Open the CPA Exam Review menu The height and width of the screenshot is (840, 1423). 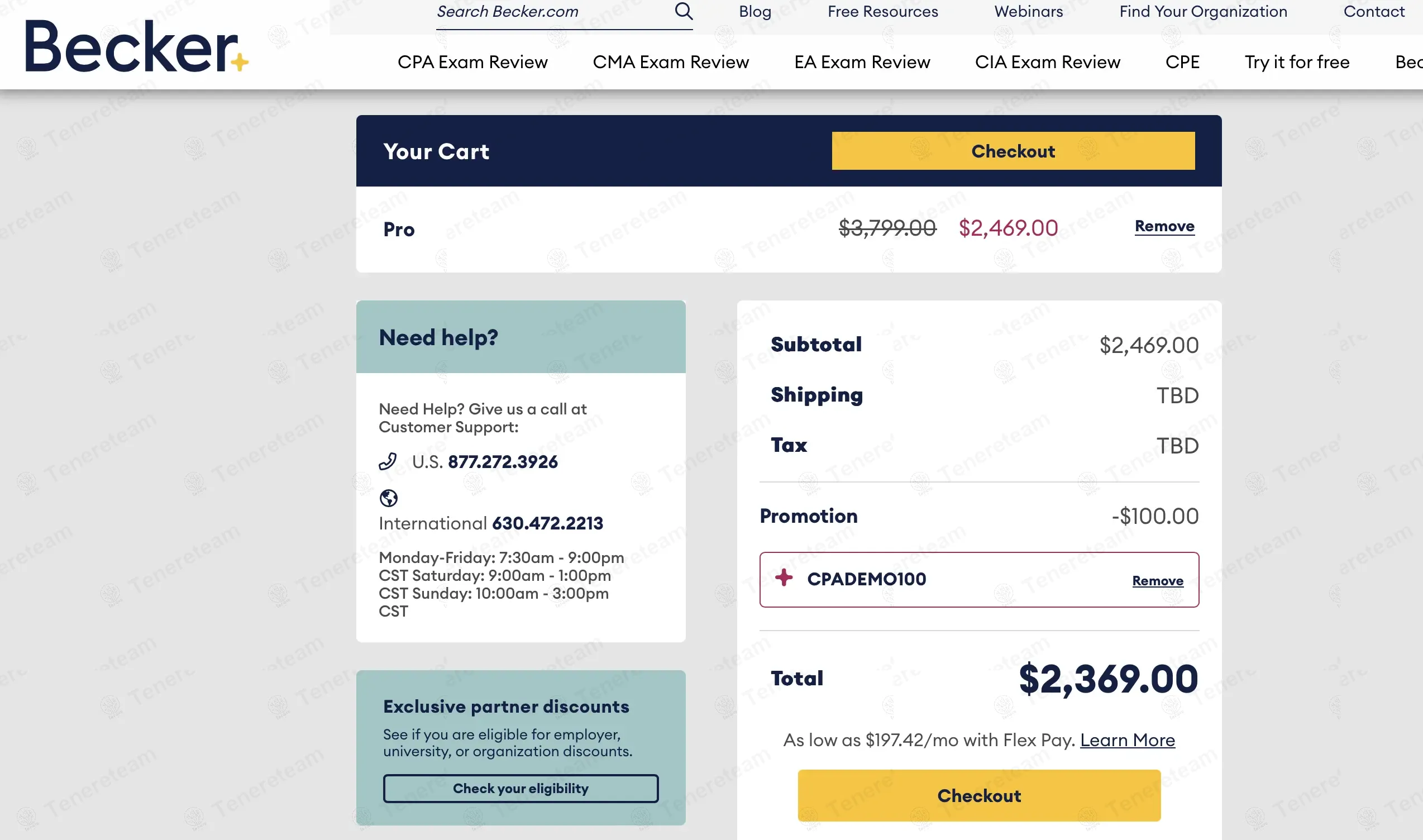pos(472,61)
